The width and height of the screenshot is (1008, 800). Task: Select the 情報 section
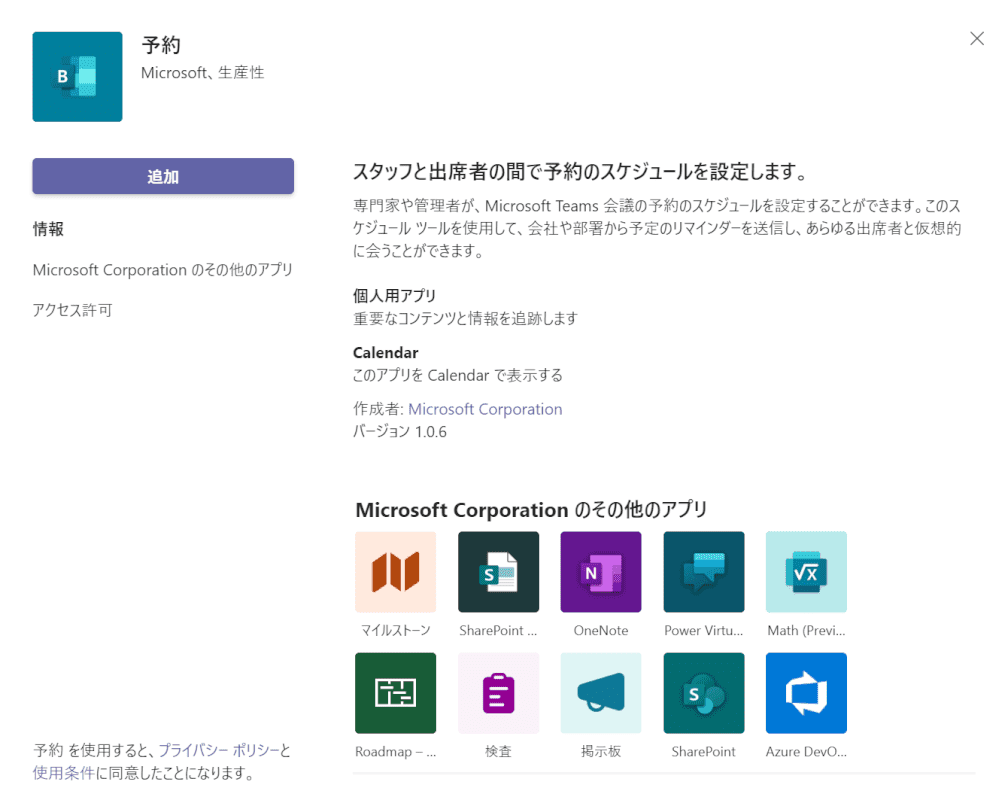pos(48,229)
